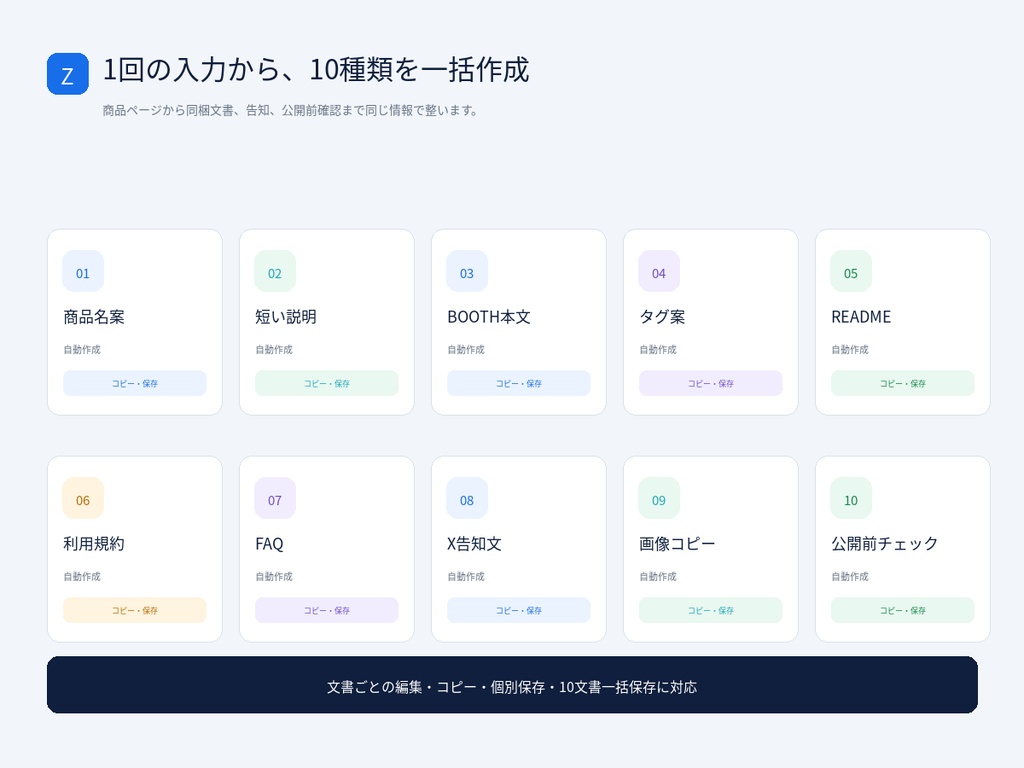1024x768 pixels.
Task: Click 自動作成 label under 短い説明
Action: [x=274, y=349]
